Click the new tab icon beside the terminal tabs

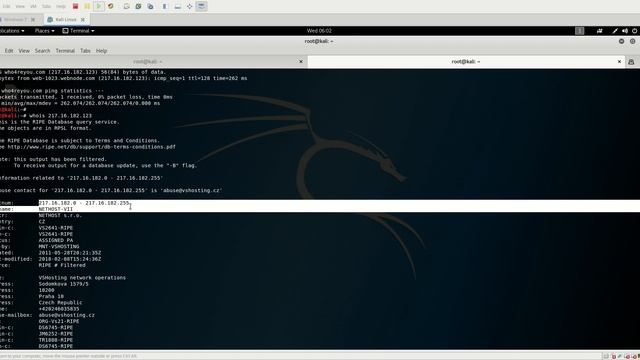631,62
